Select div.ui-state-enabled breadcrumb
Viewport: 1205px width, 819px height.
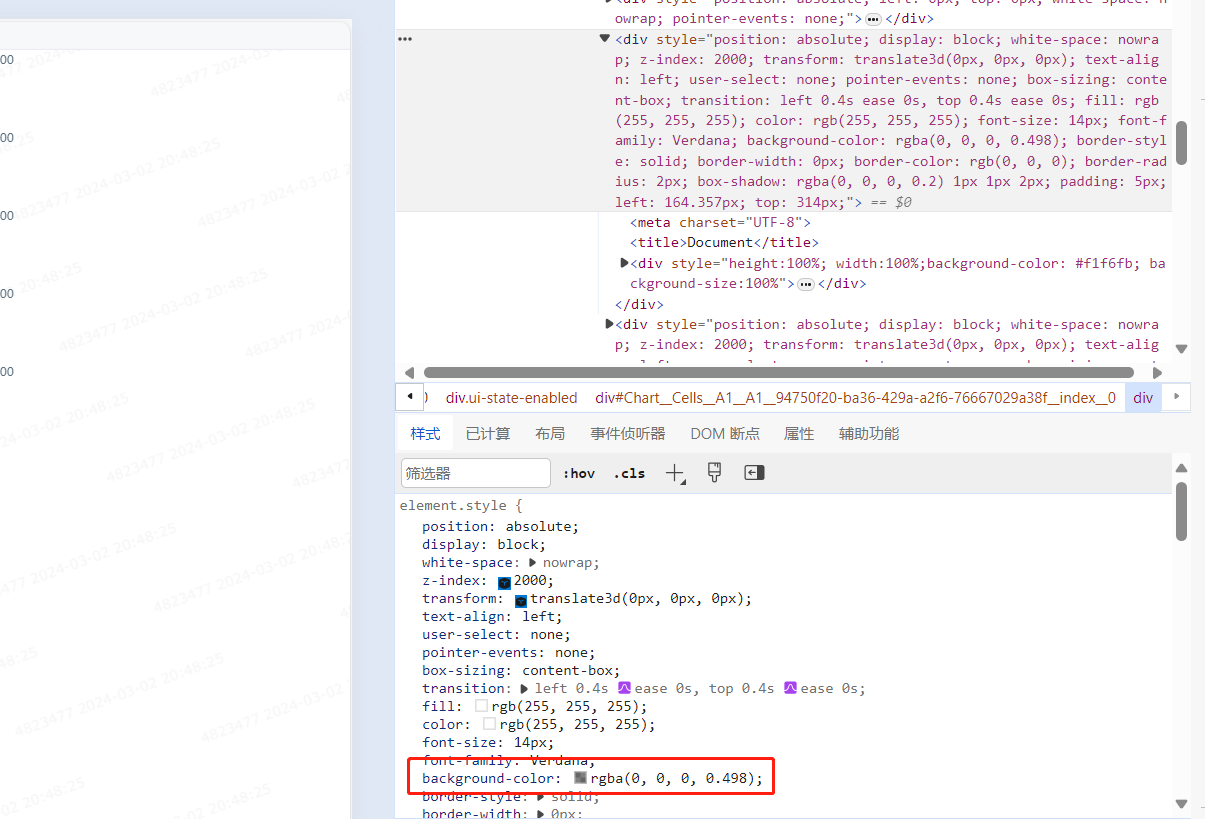point(512,397)
